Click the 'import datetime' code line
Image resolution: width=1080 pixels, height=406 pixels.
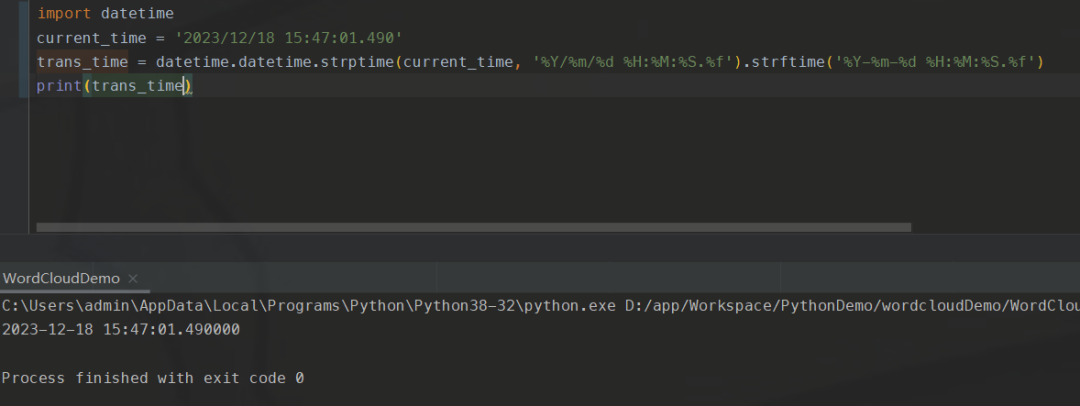tap(105, 13)
